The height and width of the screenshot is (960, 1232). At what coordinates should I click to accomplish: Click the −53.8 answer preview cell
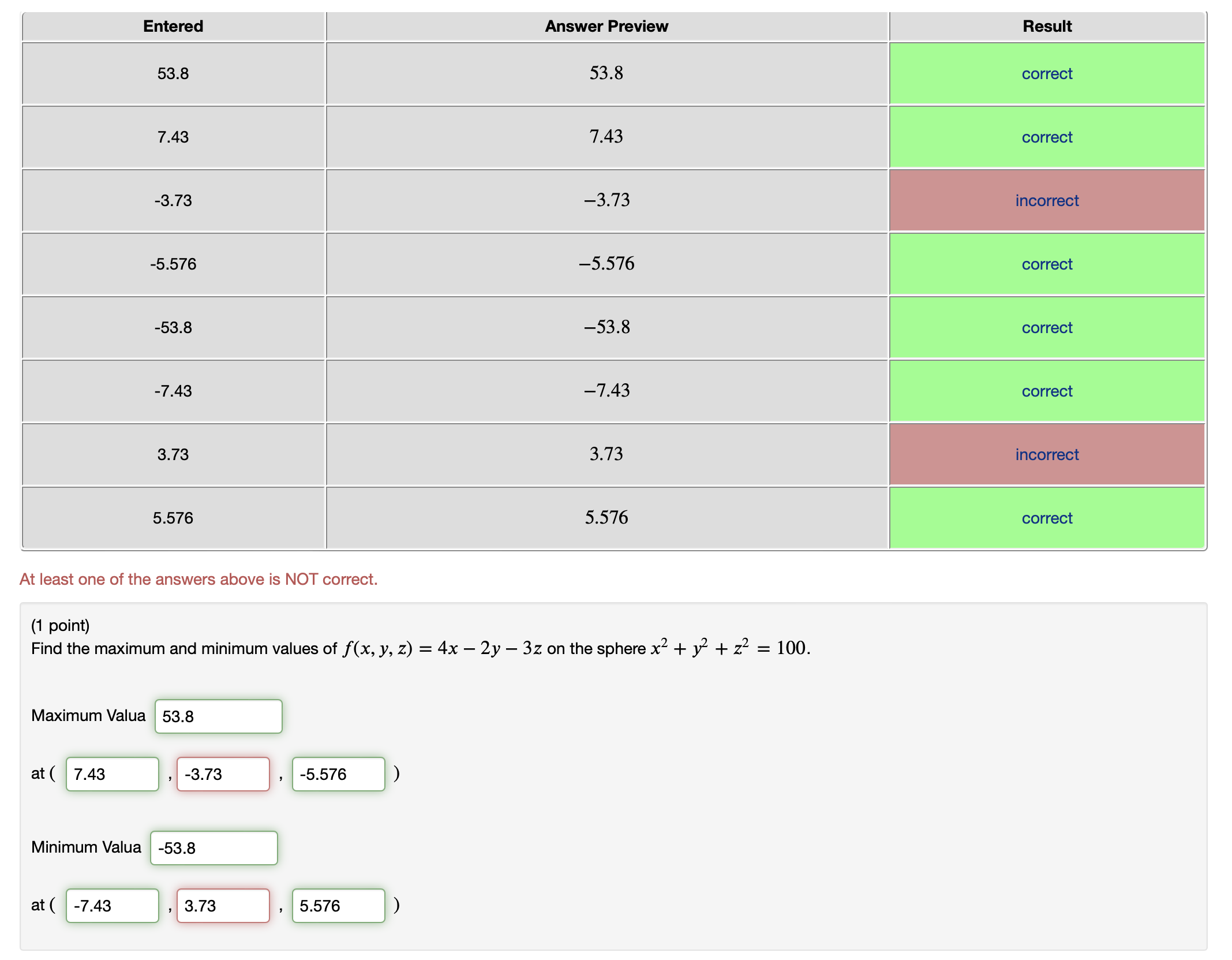coord(606,327)
